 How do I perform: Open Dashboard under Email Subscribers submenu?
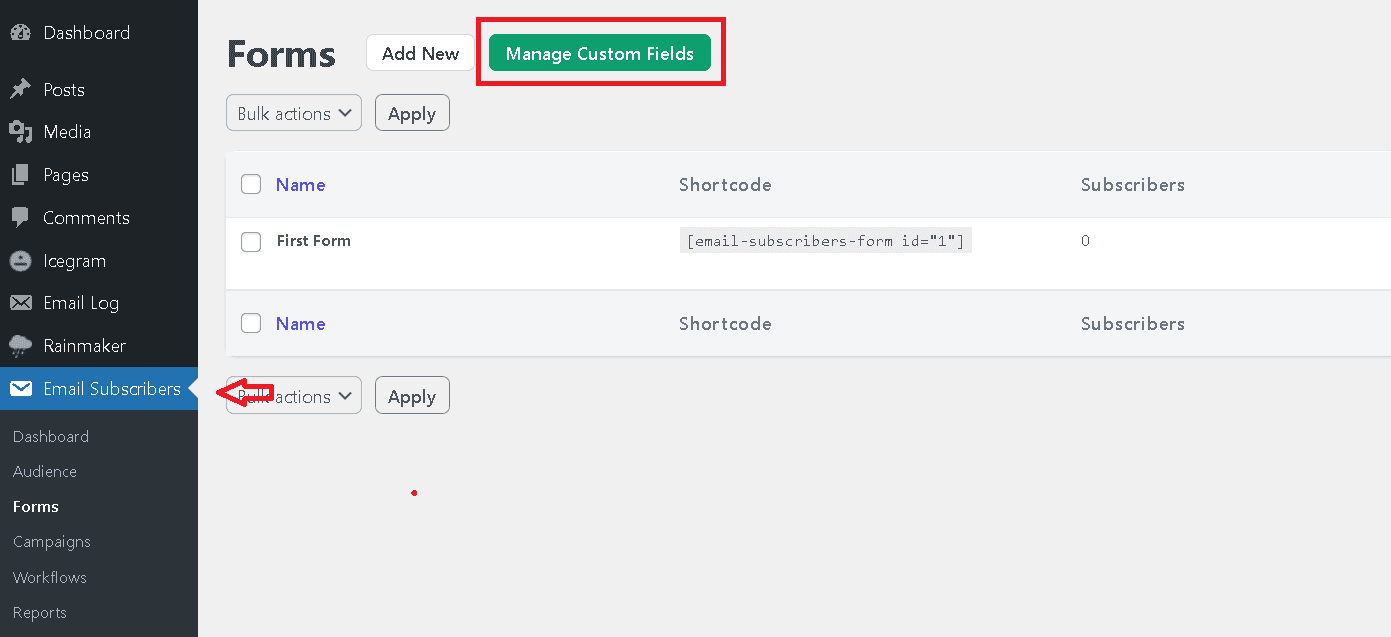tap(51, 437)
